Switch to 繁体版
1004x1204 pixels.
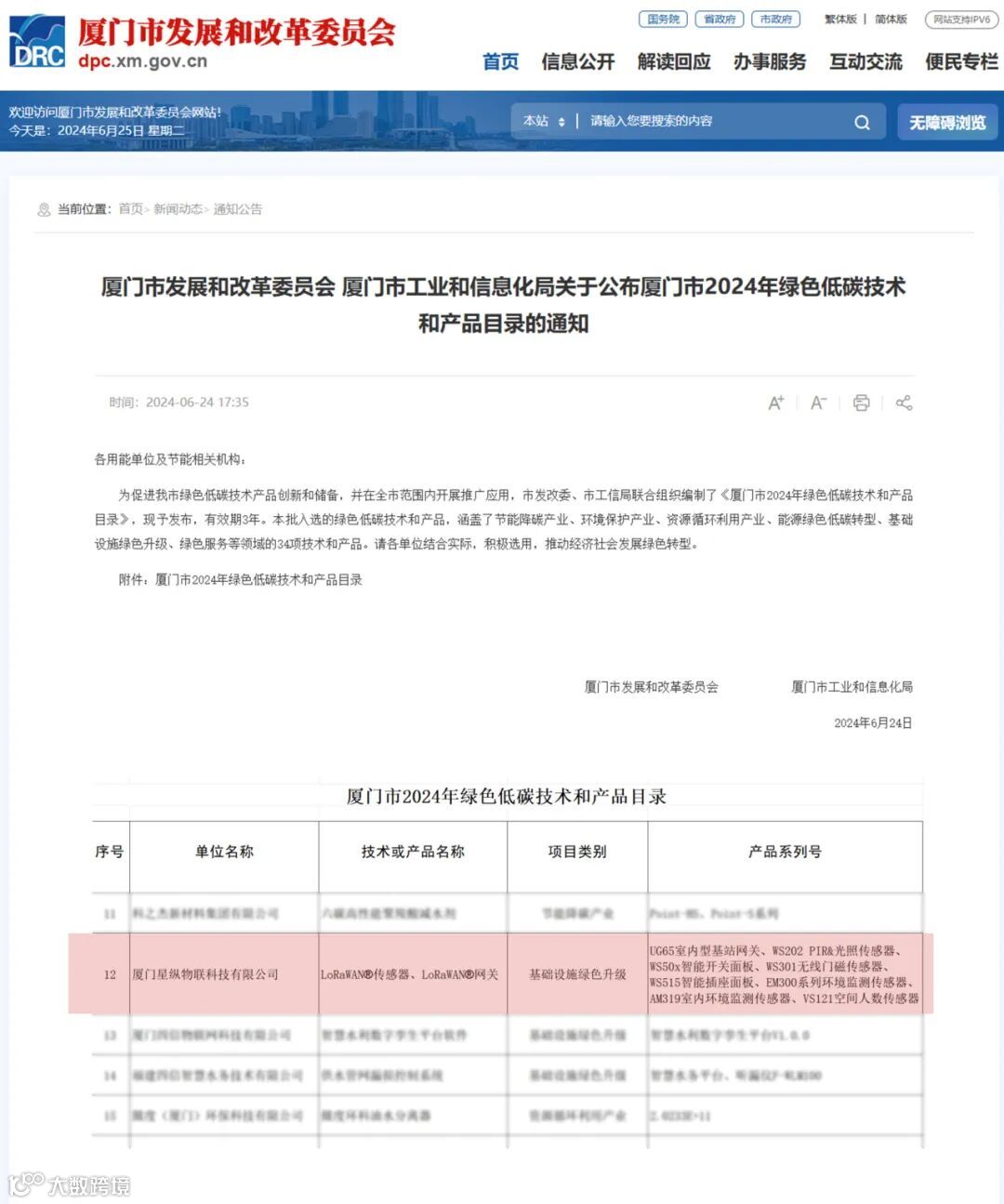pyautogui.click(x=840, y=19)
